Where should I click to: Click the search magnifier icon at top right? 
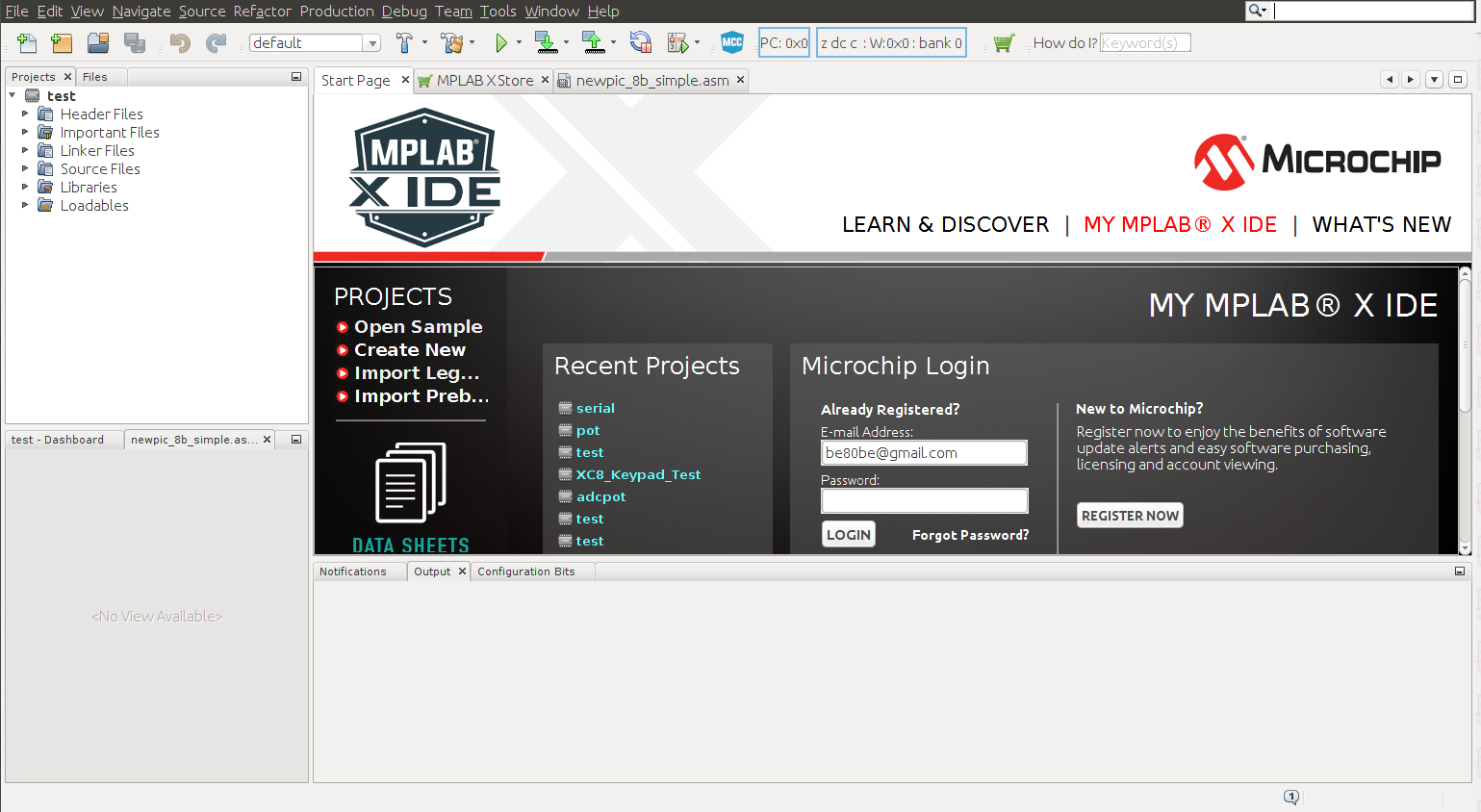coord(1255,11)
